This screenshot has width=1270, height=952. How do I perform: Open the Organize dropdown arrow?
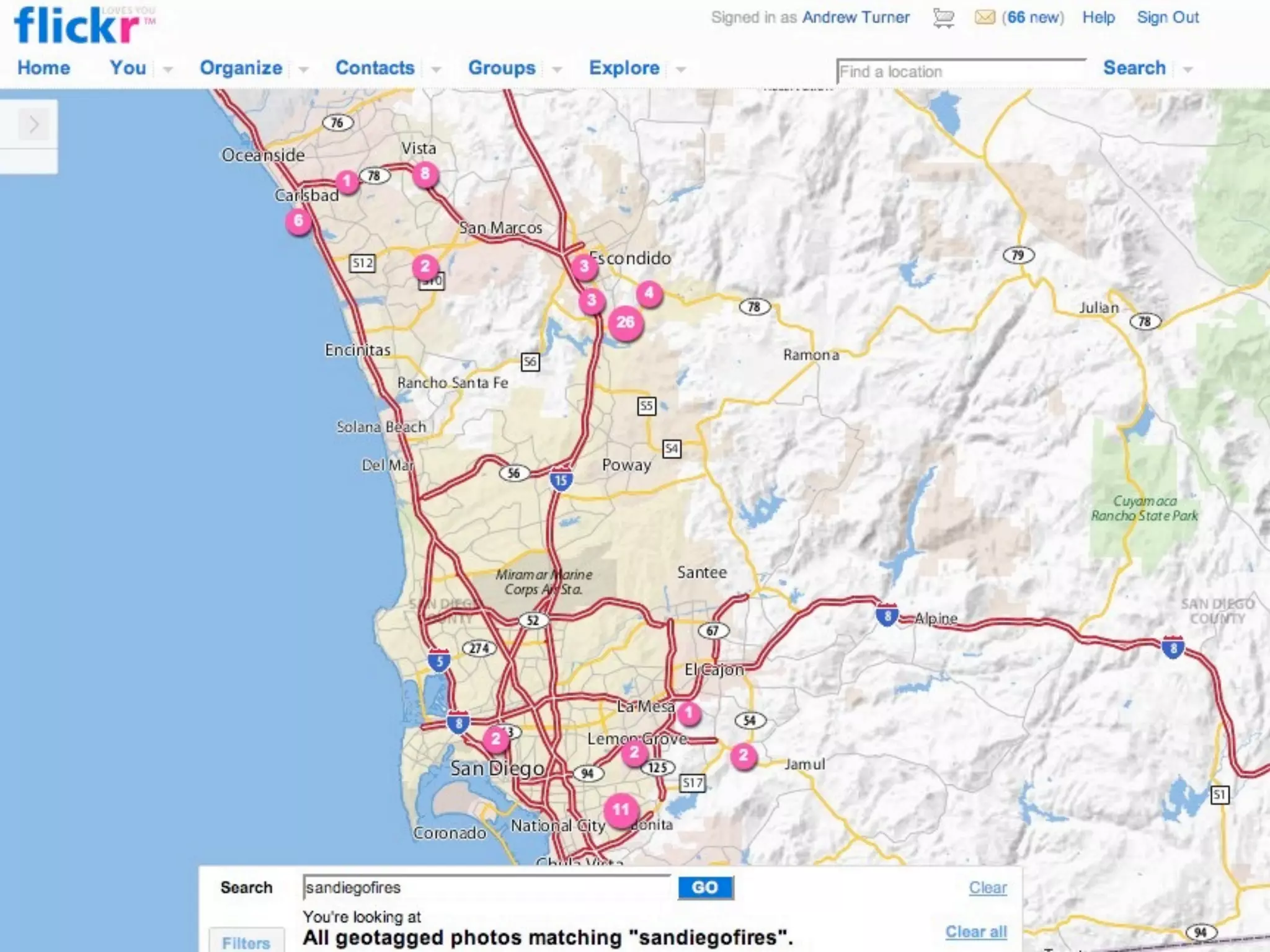[x=303, y=69]
